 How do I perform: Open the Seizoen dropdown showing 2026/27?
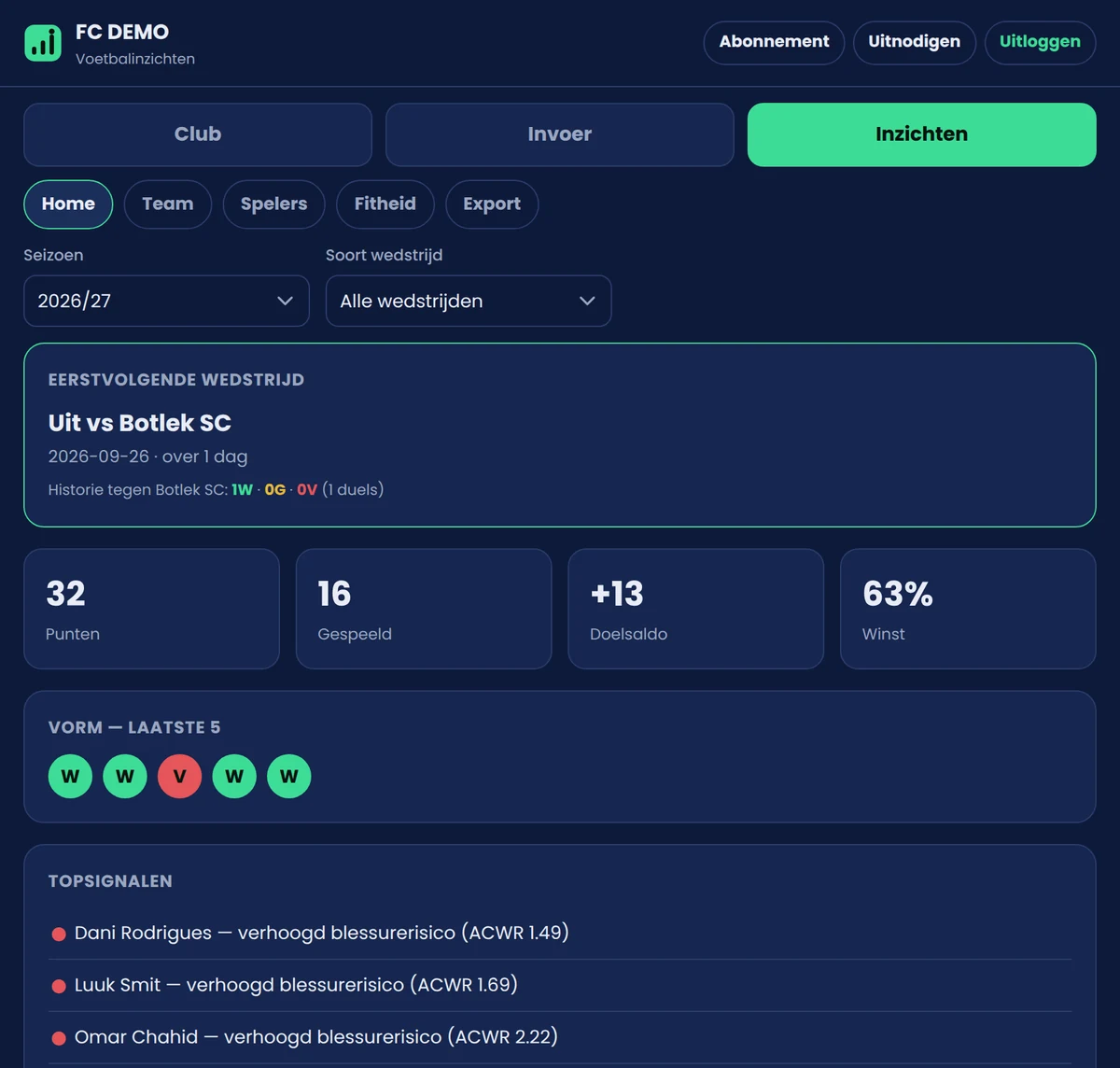coord(166,301)
